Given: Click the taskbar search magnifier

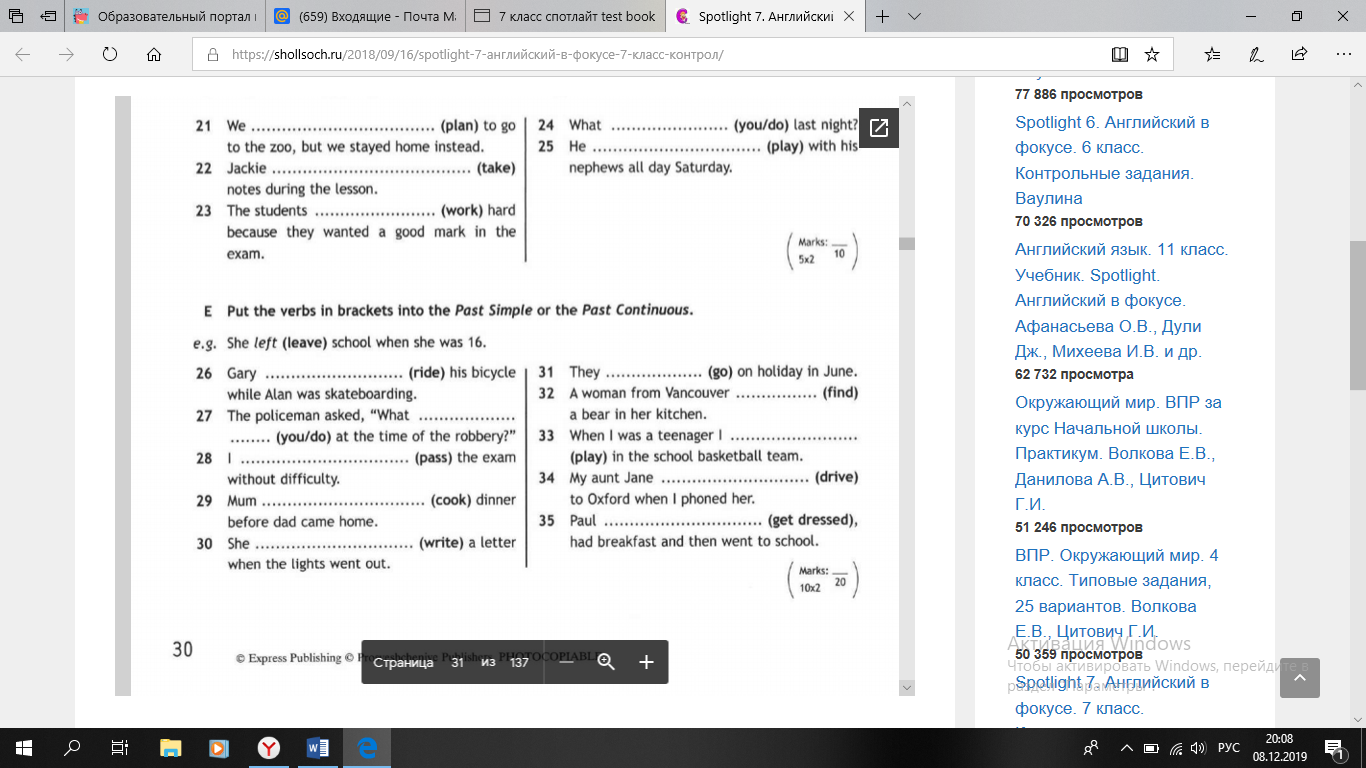Looking at the screenshot, I should (x=72, y=747).
